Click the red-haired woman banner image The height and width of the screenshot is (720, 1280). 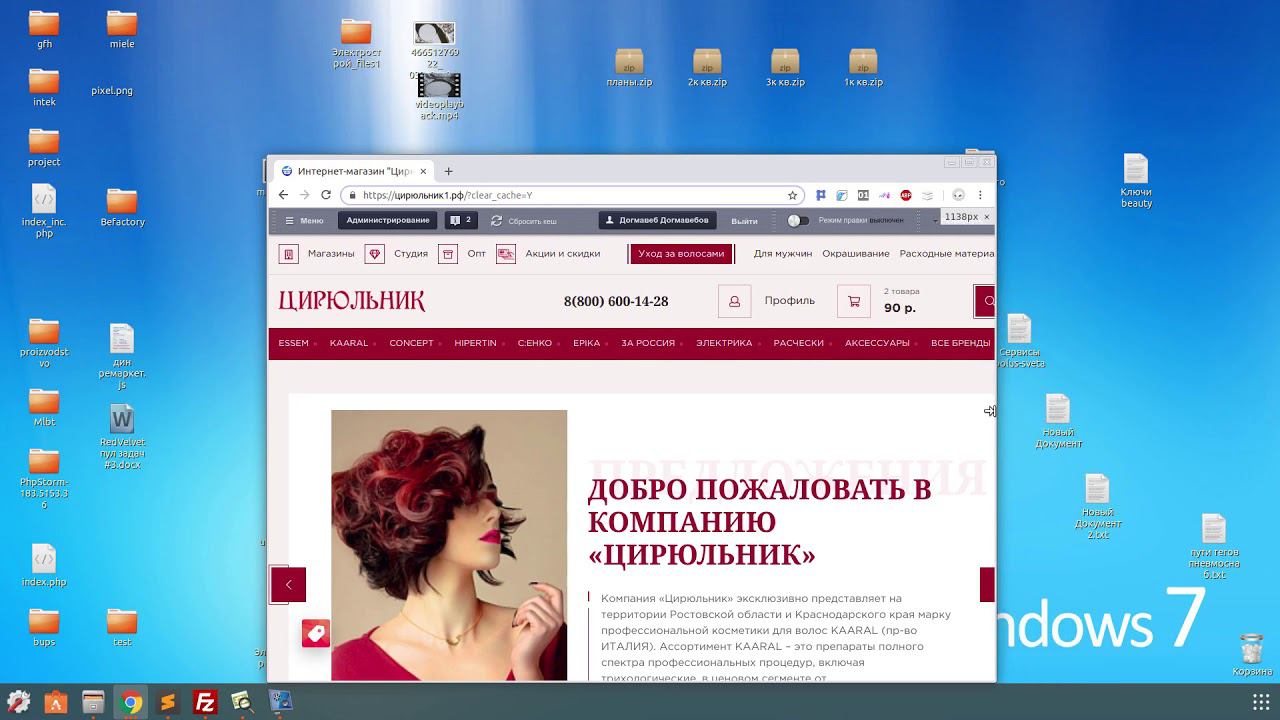pos(449,545)
